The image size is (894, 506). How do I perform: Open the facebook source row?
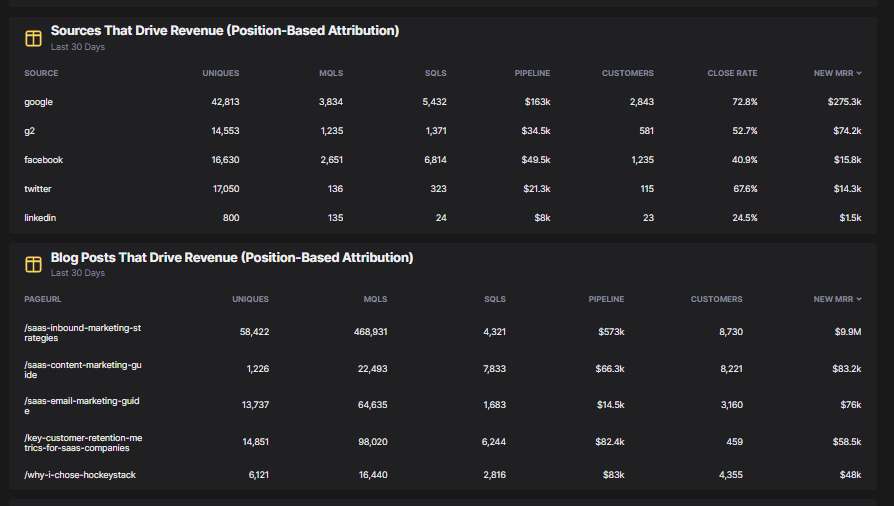pos(44,160)
